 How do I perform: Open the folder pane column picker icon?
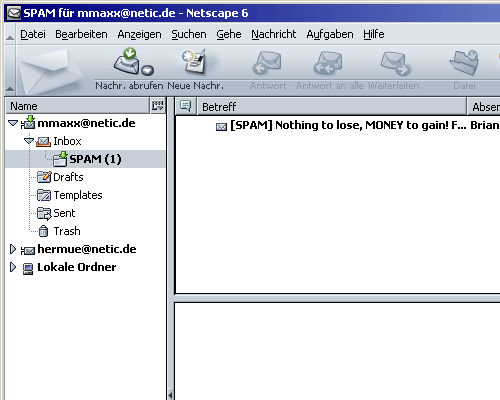point(158,106)
